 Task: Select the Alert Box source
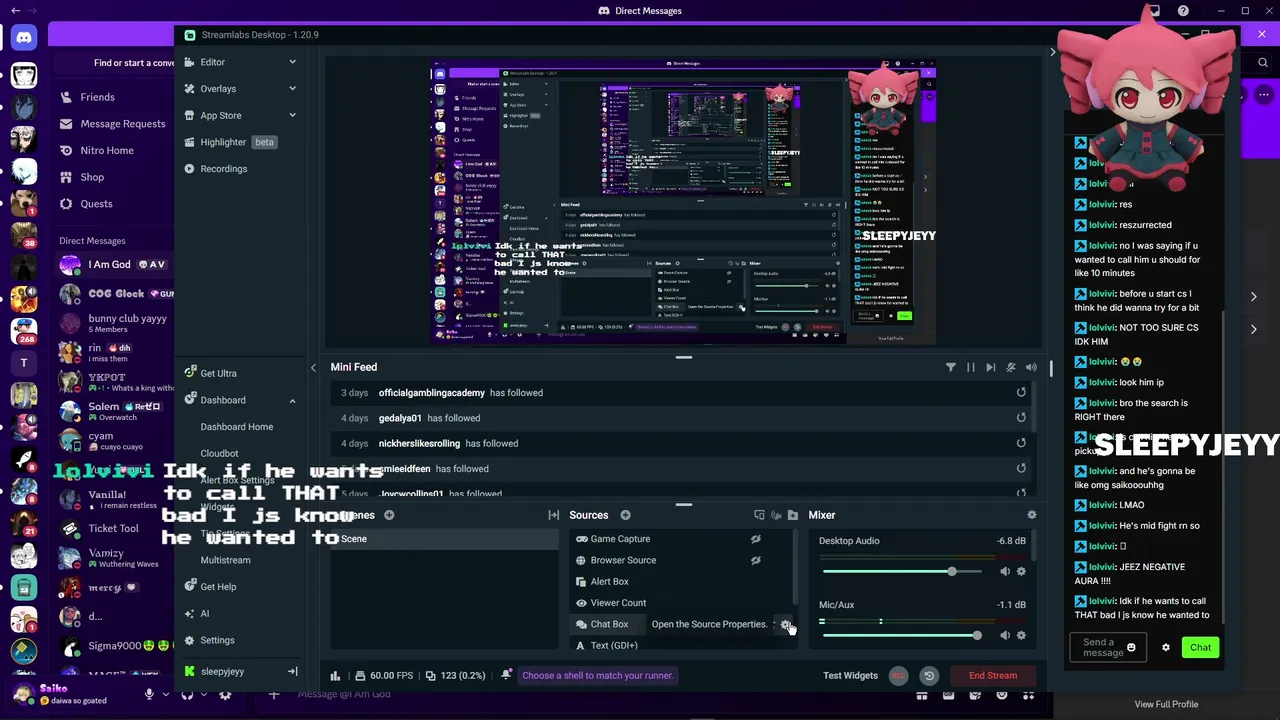[609, 582]
